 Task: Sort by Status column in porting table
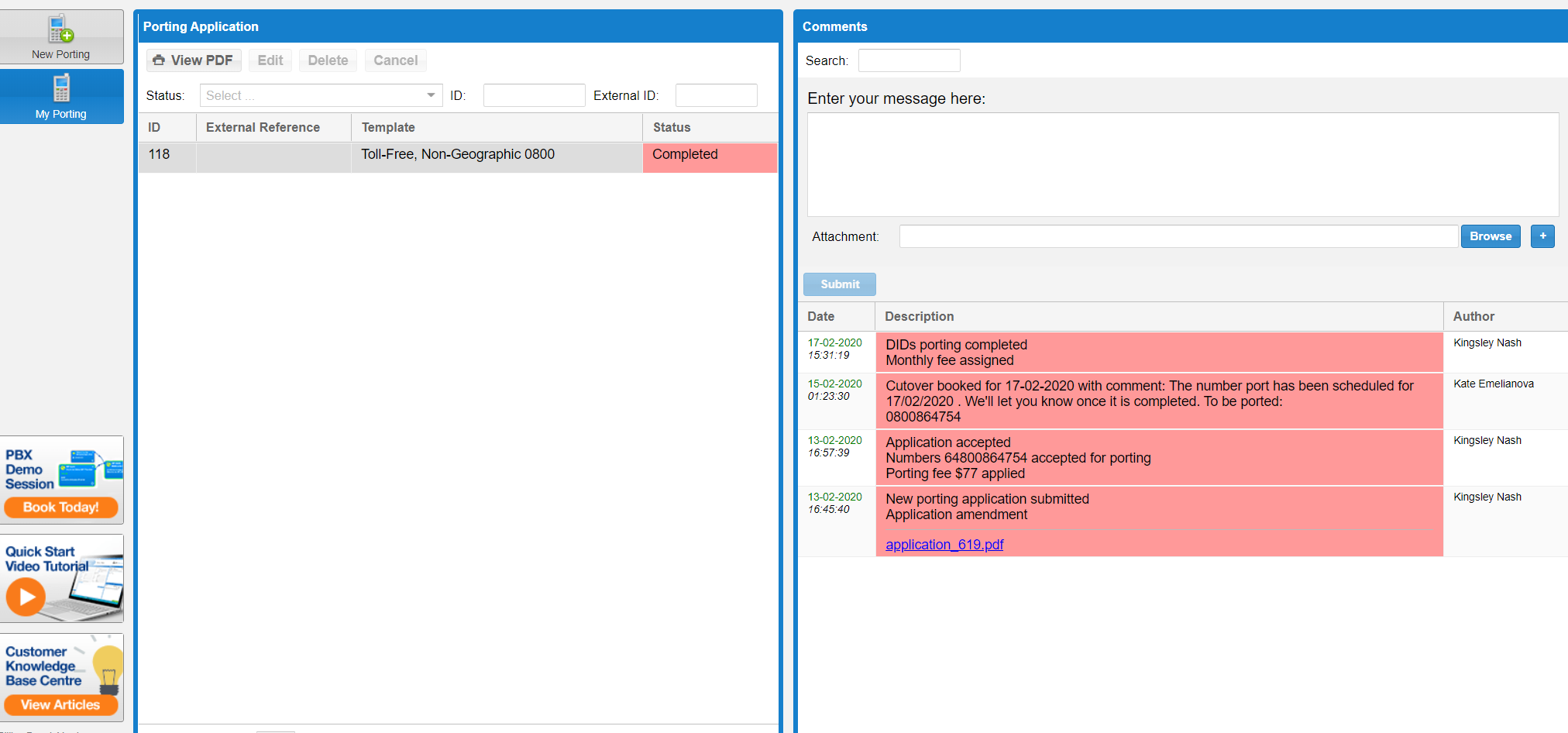click(710, 127)
